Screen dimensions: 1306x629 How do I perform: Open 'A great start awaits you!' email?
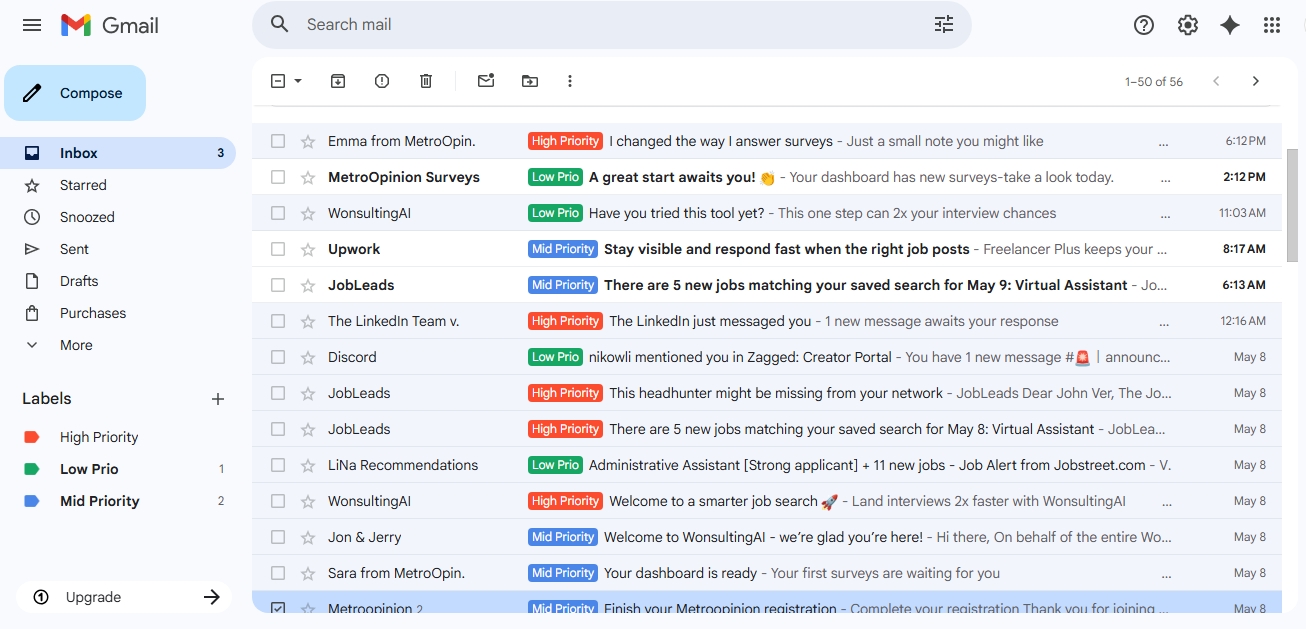click(x=767, y=177)
